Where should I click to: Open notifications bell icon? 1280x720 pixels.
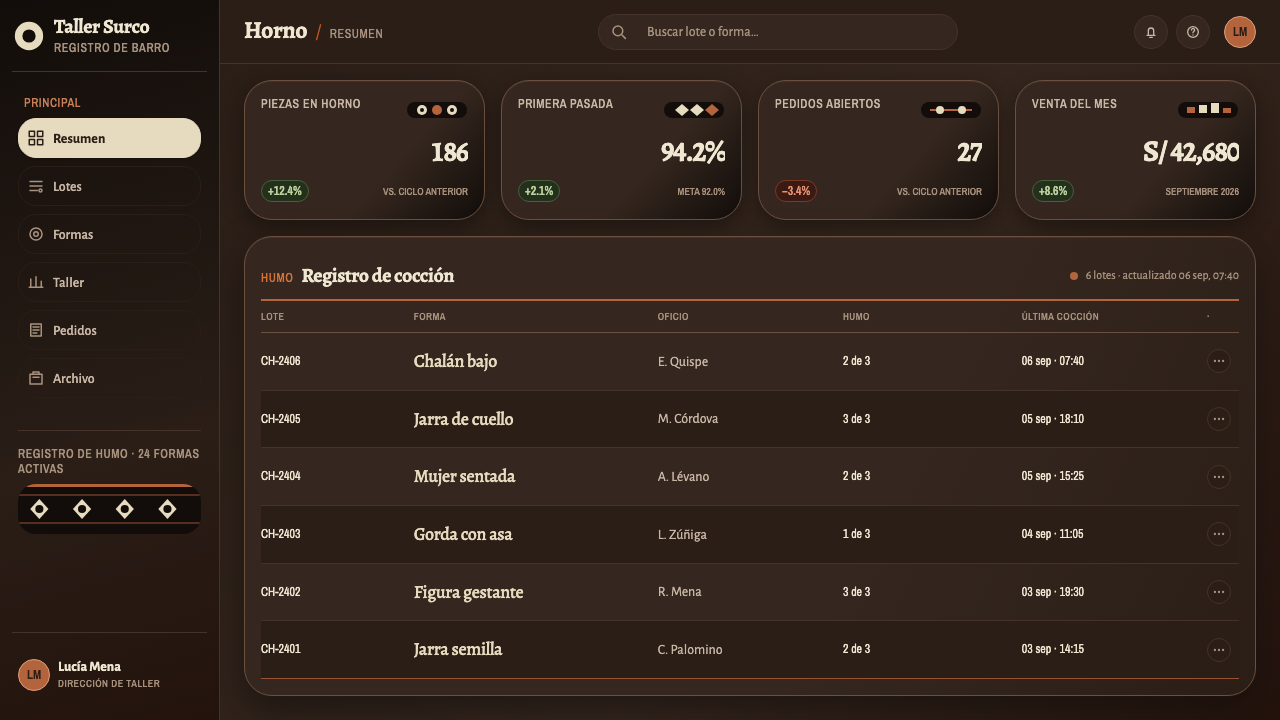point(1151,32)
